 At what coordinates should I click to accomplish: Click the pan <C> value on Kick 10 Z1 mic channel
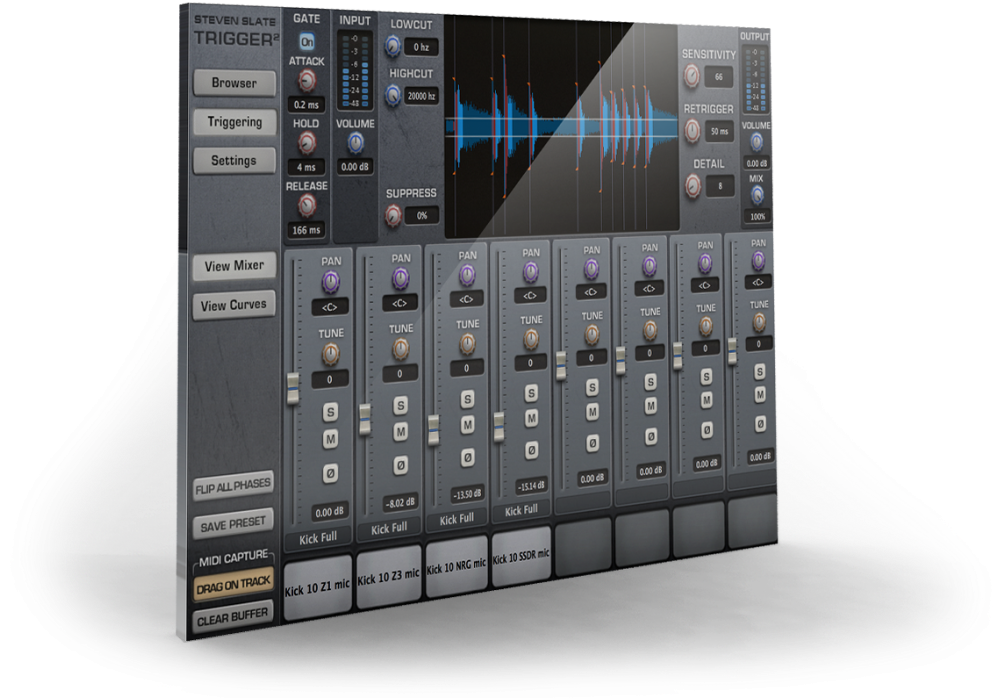point(330,307)
